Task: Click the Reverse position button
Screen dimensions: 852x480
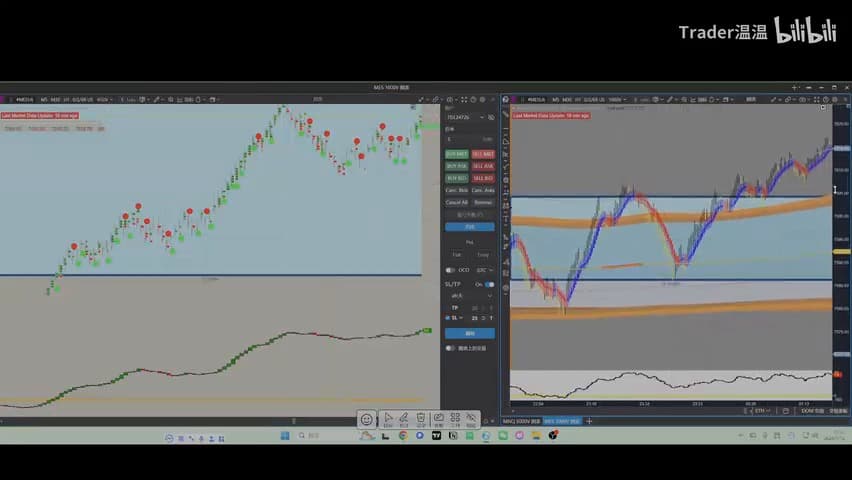Action: [483, 202]
